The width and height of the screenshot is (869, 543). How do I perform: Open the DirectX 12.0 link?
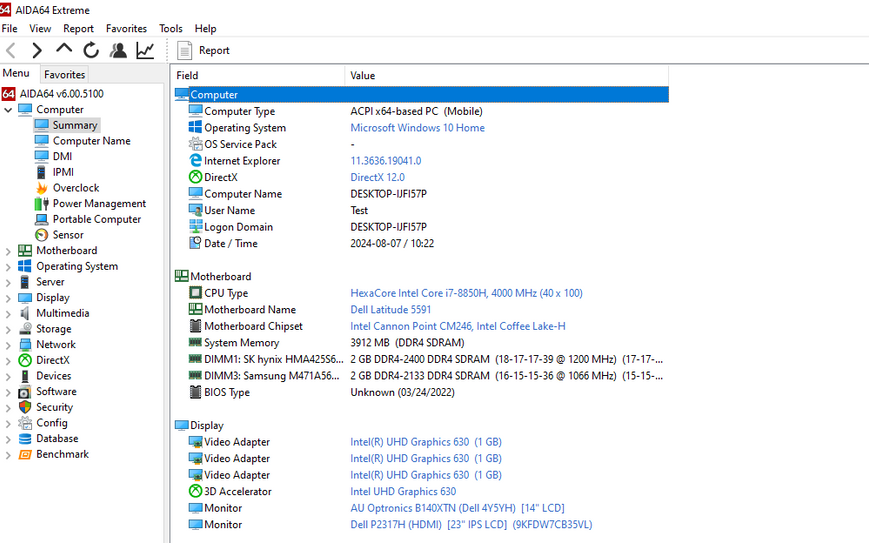click(377, 177)
